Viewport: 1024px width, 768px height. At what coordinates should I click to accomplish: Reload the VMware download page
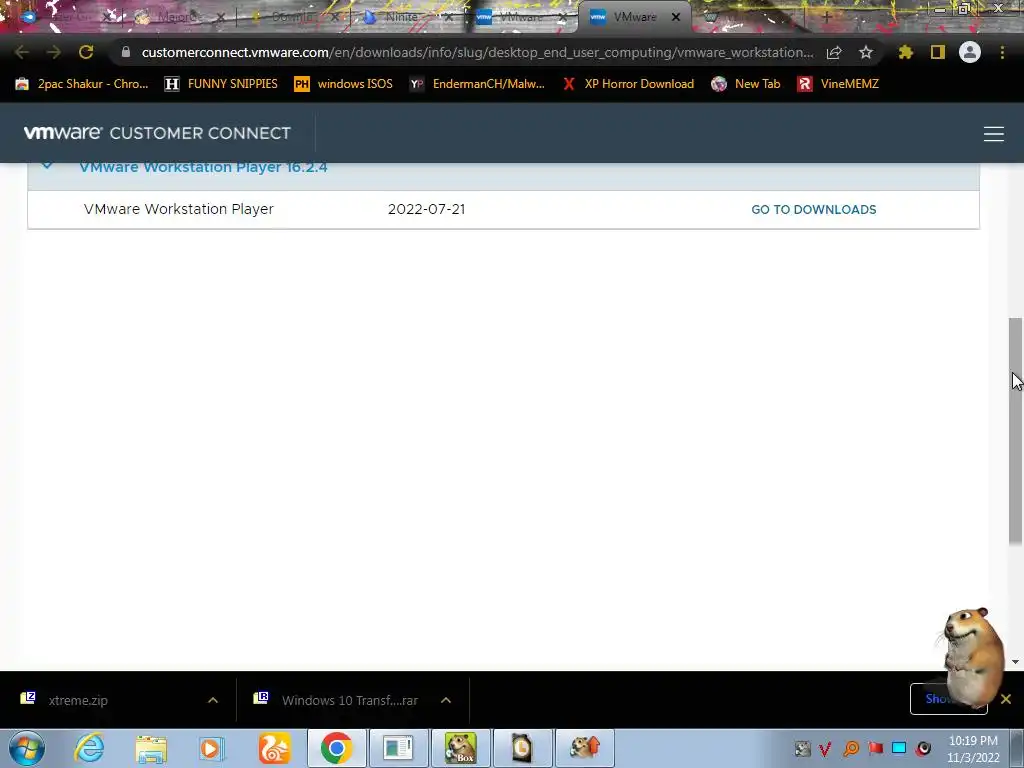[86, 52]
